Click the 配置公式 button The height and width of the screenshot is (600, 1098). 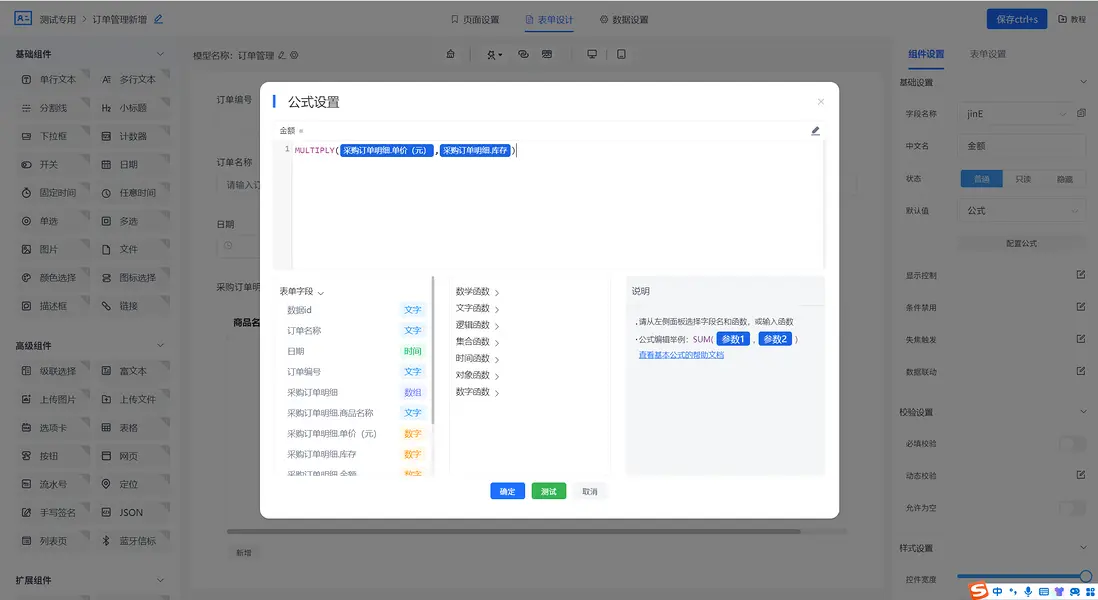click(x=1021, y=243)
